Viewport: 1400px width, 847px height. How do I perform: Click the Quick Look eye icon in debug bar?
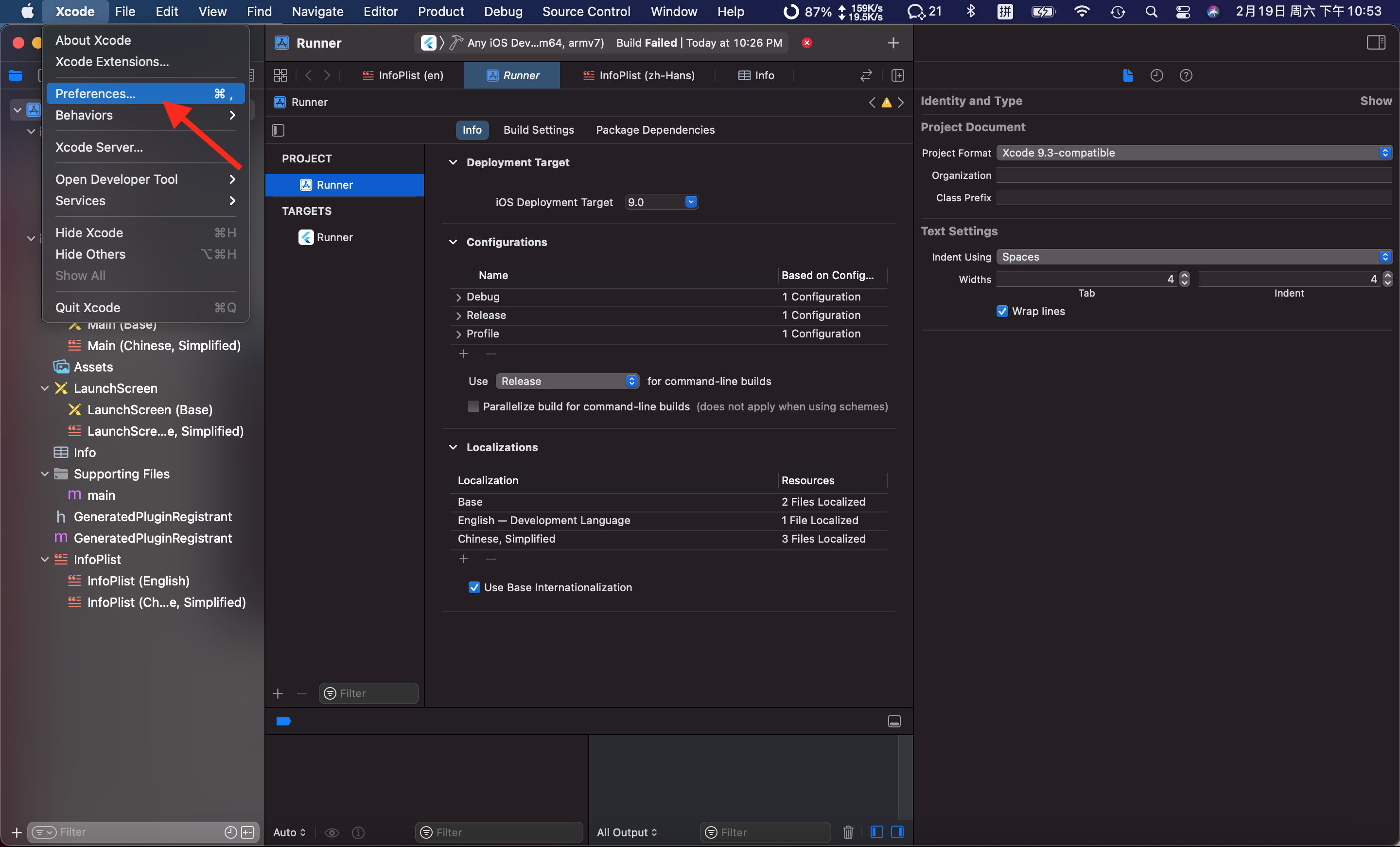332,833
